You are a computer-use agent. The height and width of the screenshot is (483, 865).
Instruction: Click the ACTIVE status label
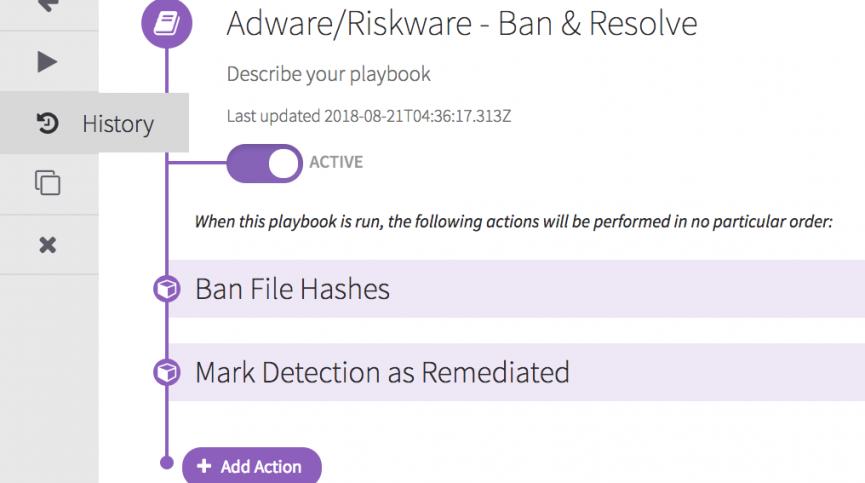(336, 162)
